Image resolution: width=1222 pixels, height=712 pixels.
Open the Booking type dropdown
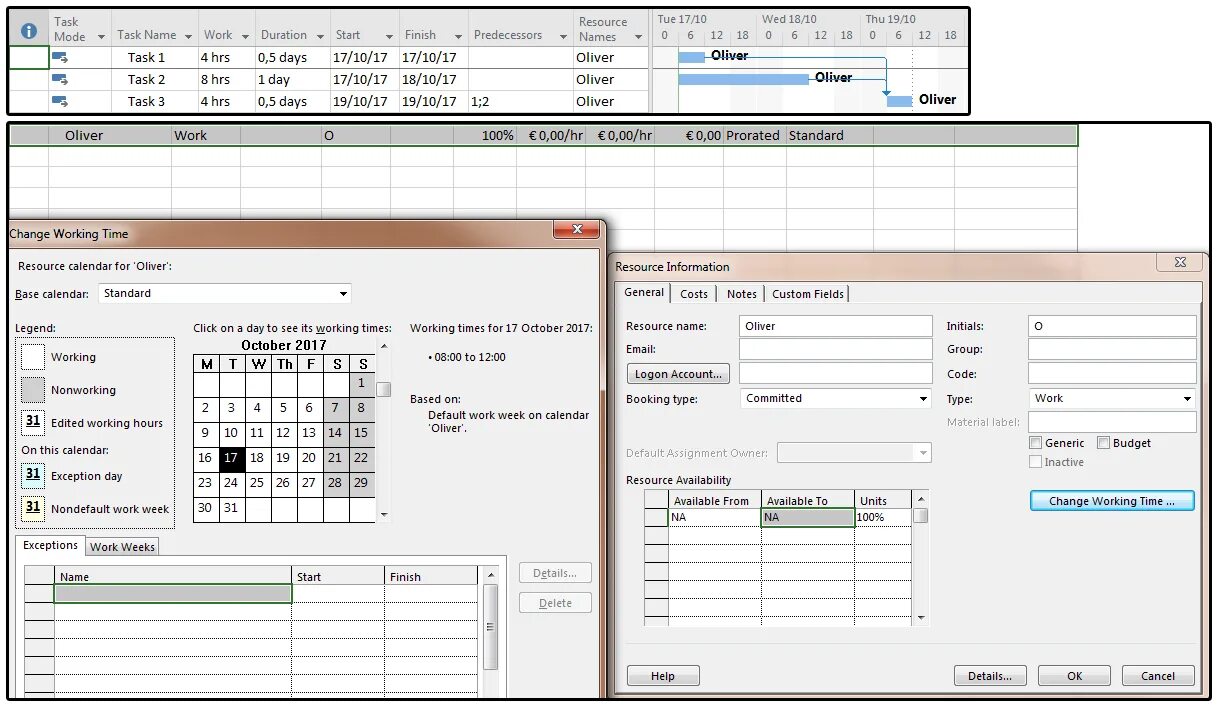click(923, 398)
